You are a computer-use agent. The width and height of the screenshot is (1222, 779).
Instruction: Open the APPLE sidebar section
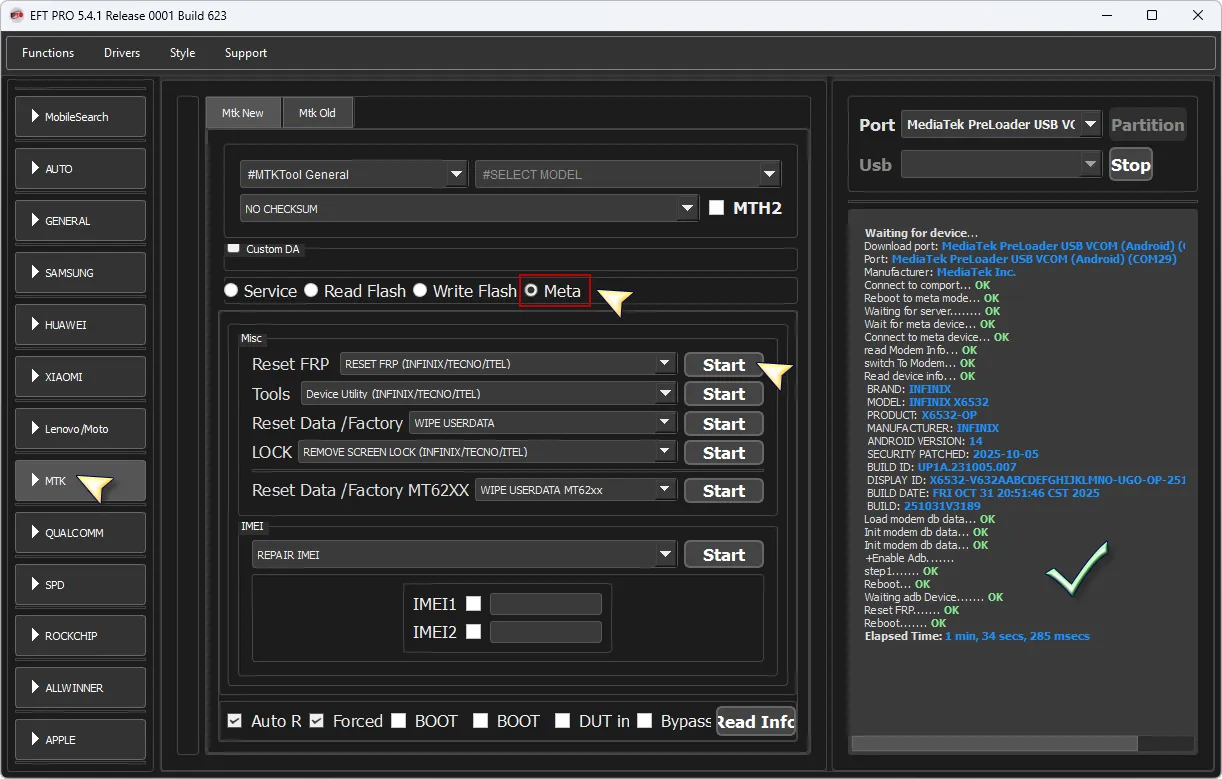tap(80, 740)
